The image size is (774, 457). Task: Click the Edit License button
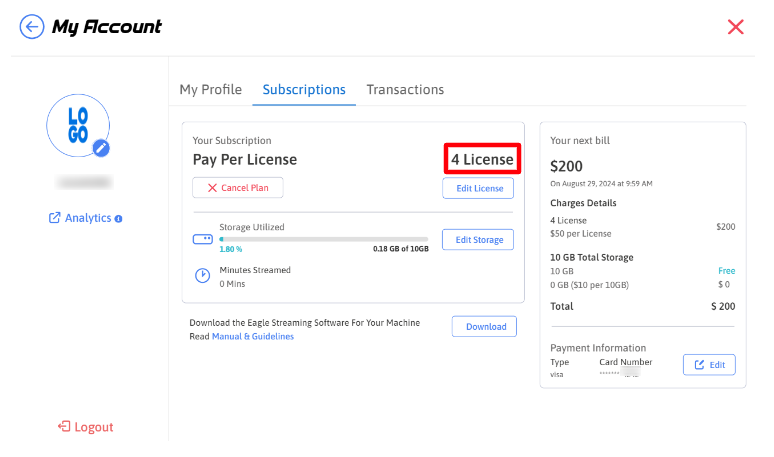[x=478, y=188]
